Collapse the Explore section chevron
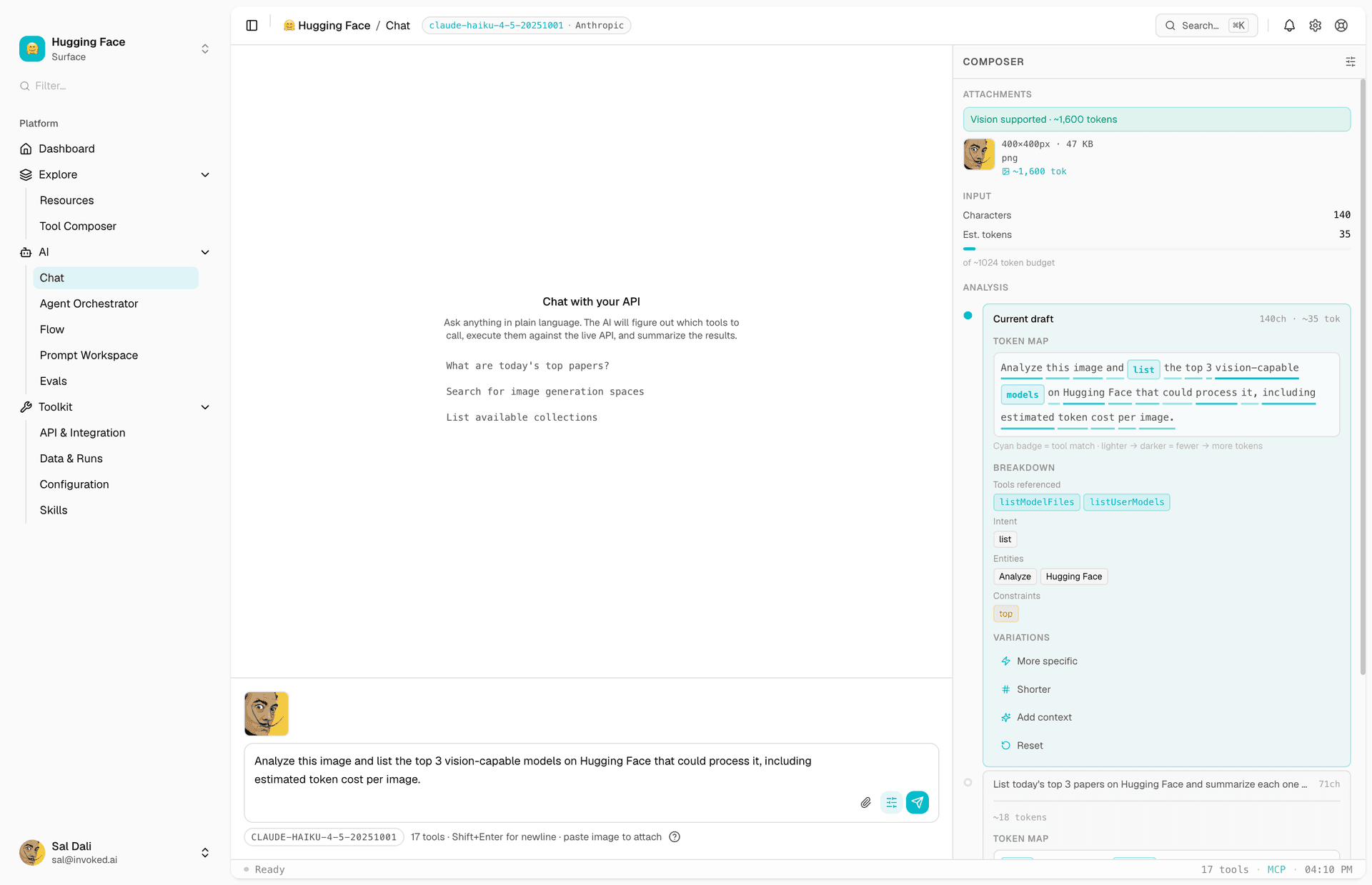This screenshot has height=885, width=1372. click(x=205, y=175)
